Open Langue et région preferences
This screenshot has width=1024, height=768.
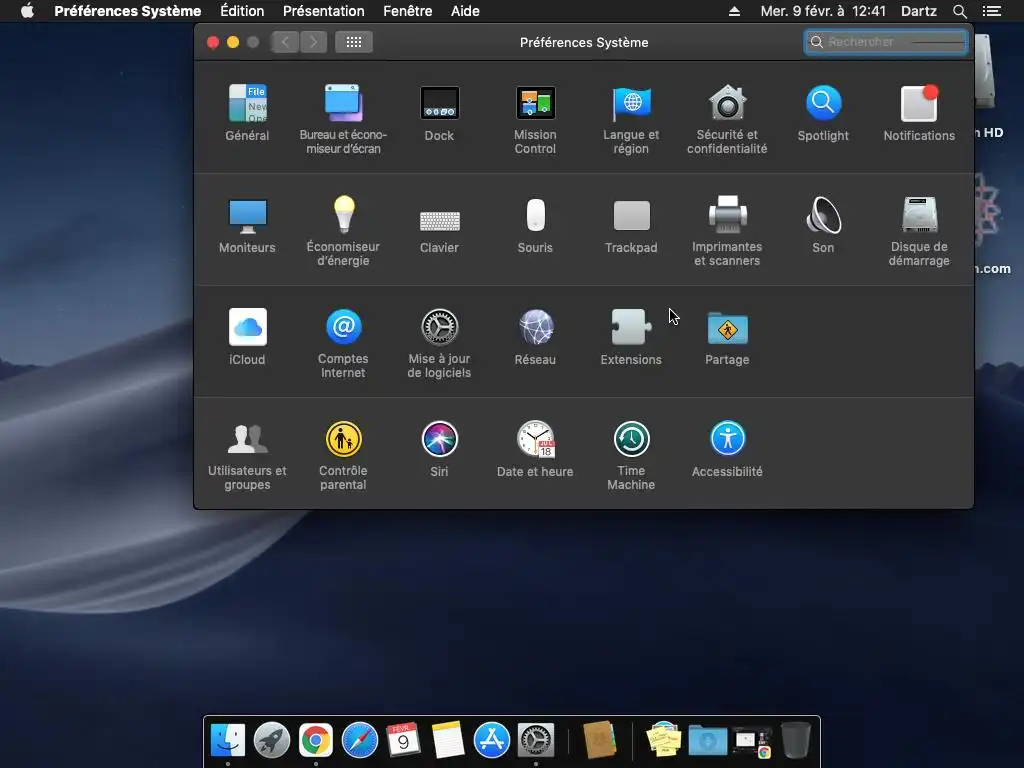coord(631,119)
